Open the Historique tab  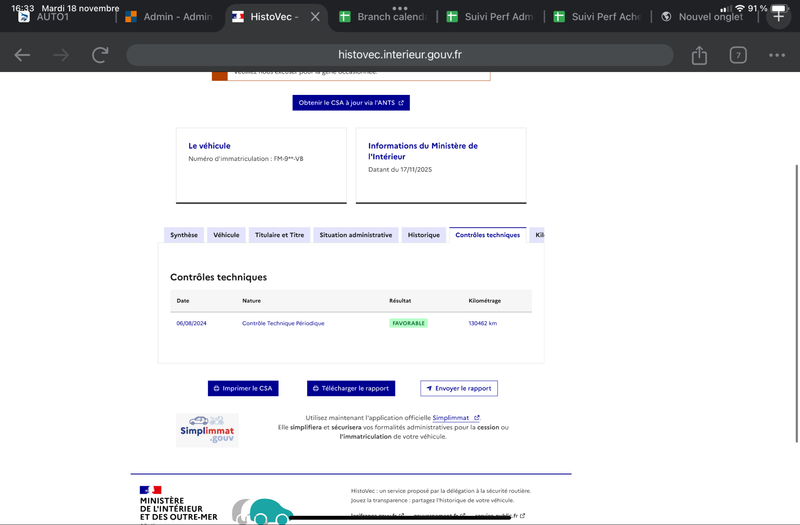[x=423, y=235]
